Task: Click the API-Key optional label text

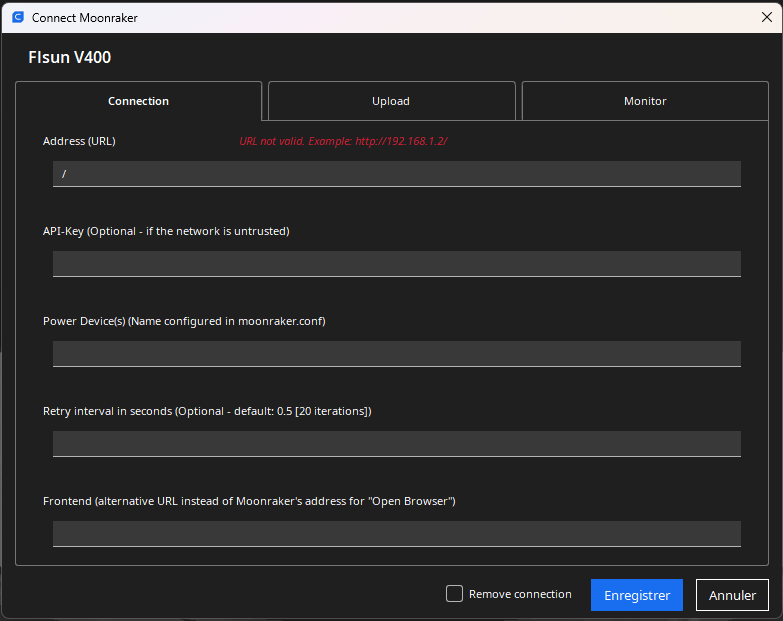Action: click(x=166, y=231)
